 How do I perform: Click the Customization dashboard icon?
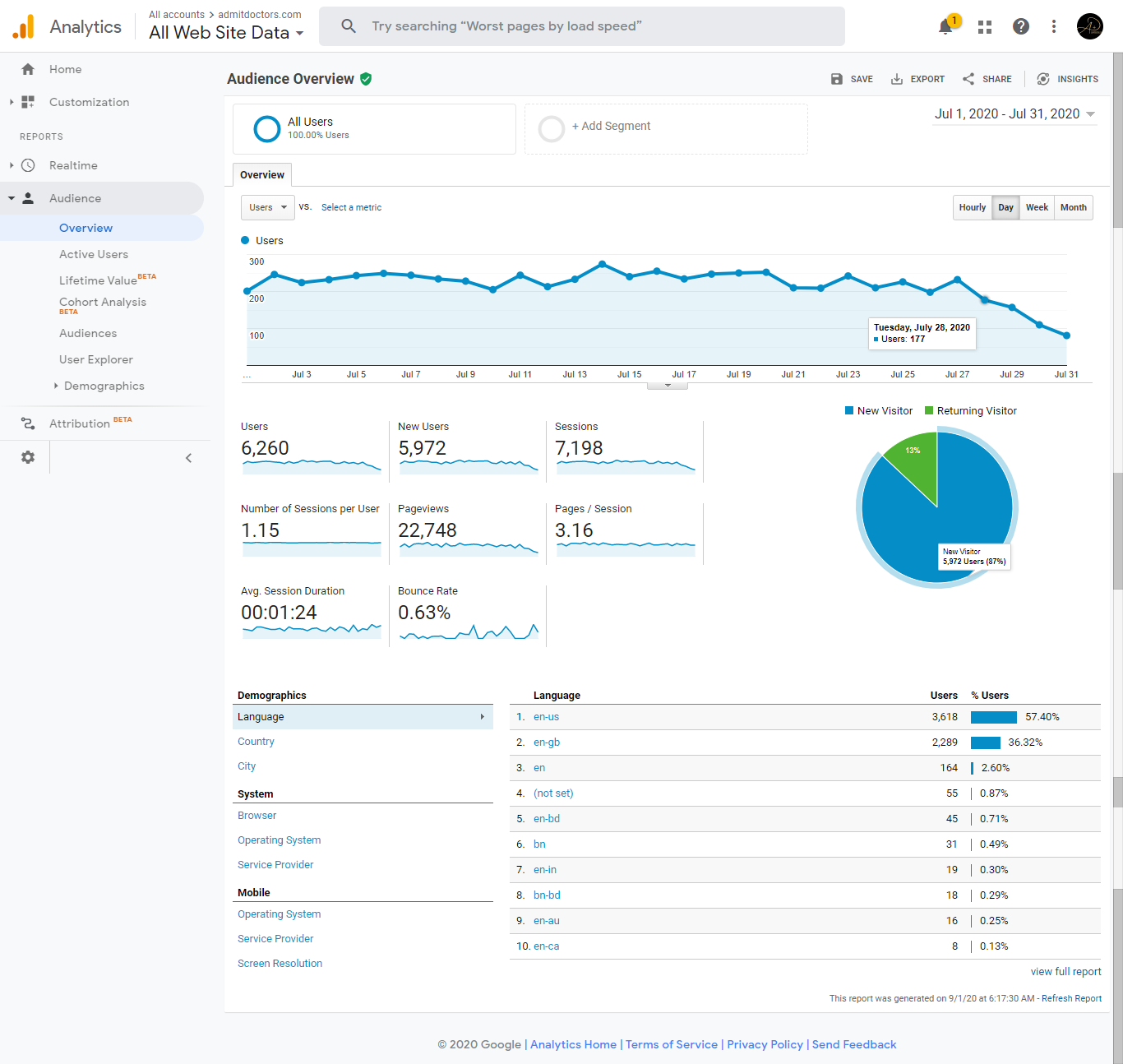pyautogui.click(x=28, y=102)
